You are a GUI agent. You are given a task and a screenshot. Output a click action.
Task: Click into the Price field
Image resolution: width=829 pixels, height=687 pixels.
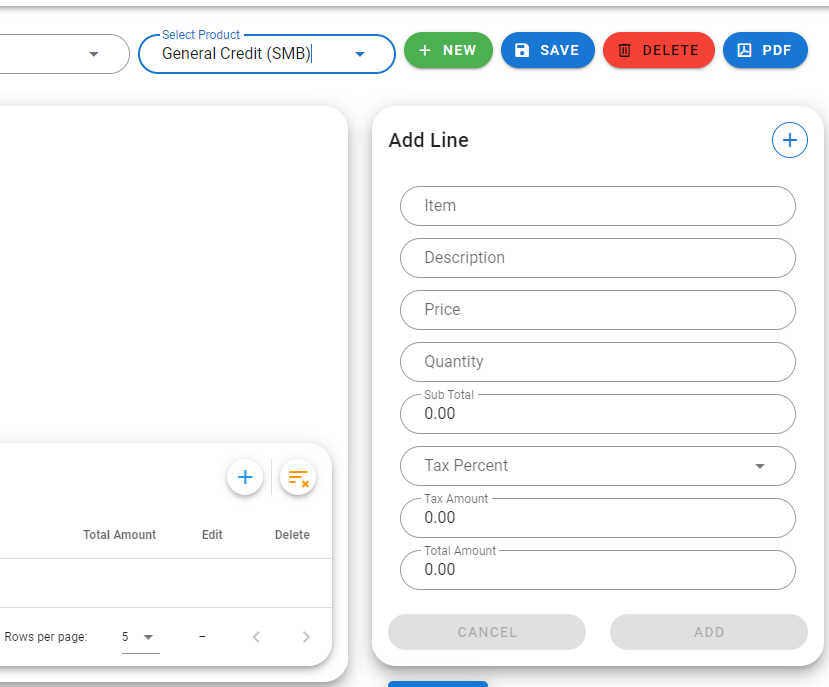pos(597,309)
